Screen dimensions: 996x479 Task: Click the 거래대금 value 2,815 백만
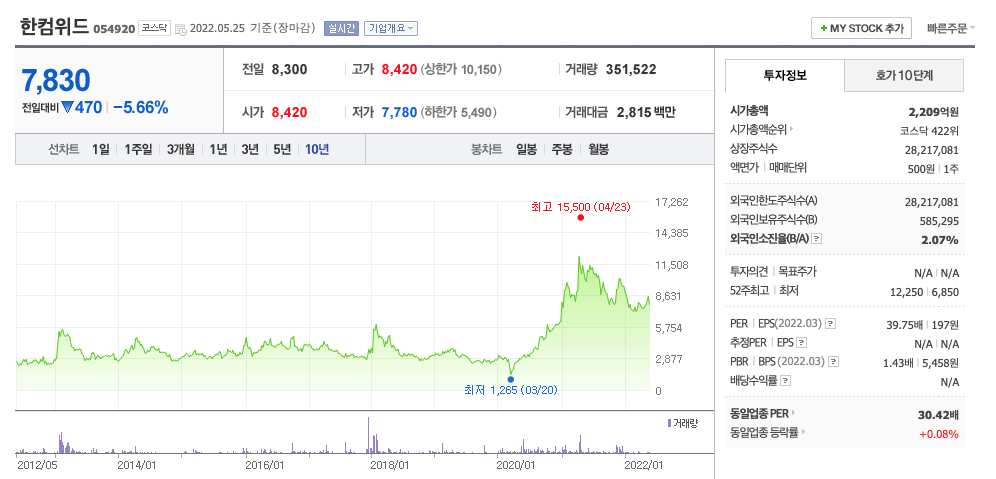[646, 113]
